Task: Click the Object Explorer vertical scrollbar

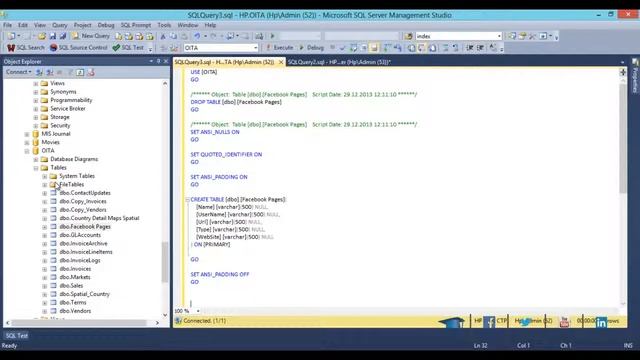Action: [165, 261]
